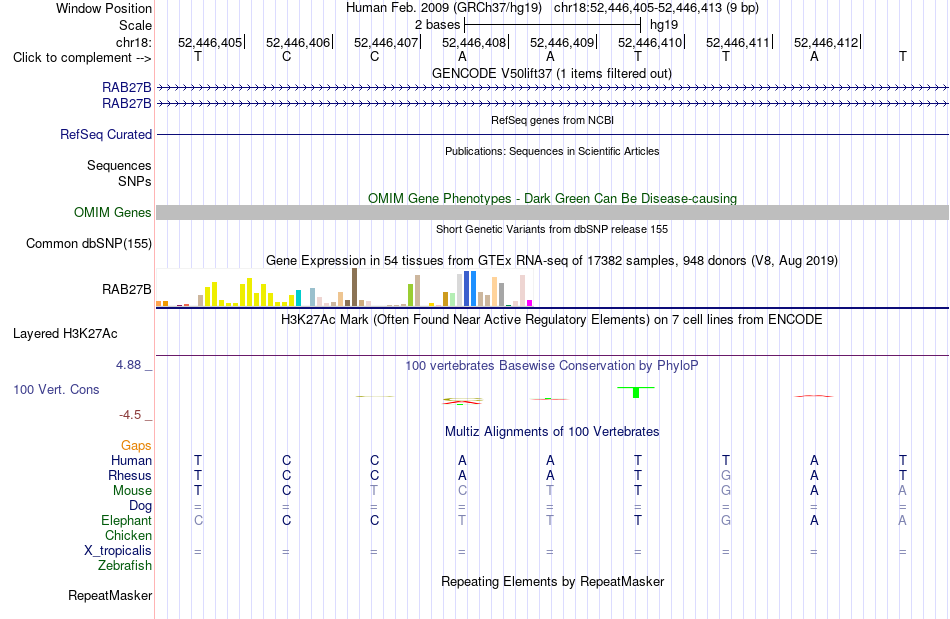
Task: Click the "100 Vert. Cons" track label
Action: pyautogui.click(x=56, y=389)
